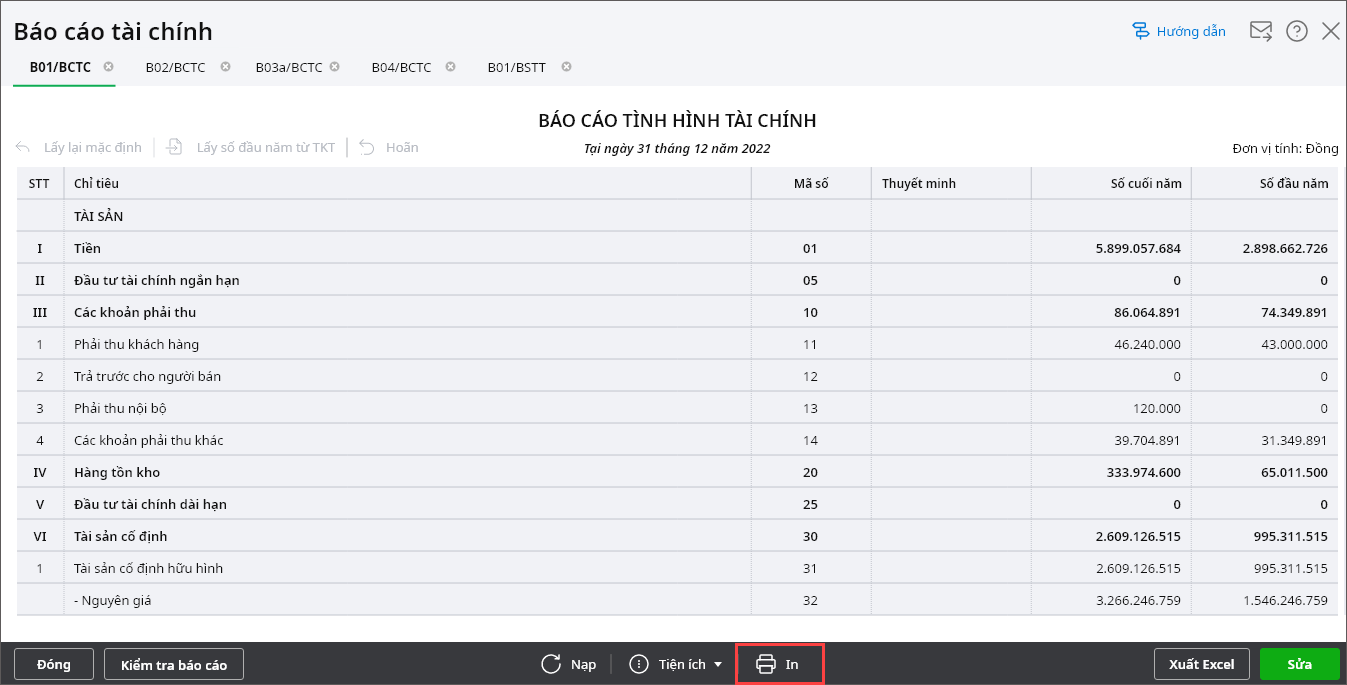Expand the Tiện ích dropdown arrow
The width and height of the screenshot is (1347, 685).
[718, 665]
